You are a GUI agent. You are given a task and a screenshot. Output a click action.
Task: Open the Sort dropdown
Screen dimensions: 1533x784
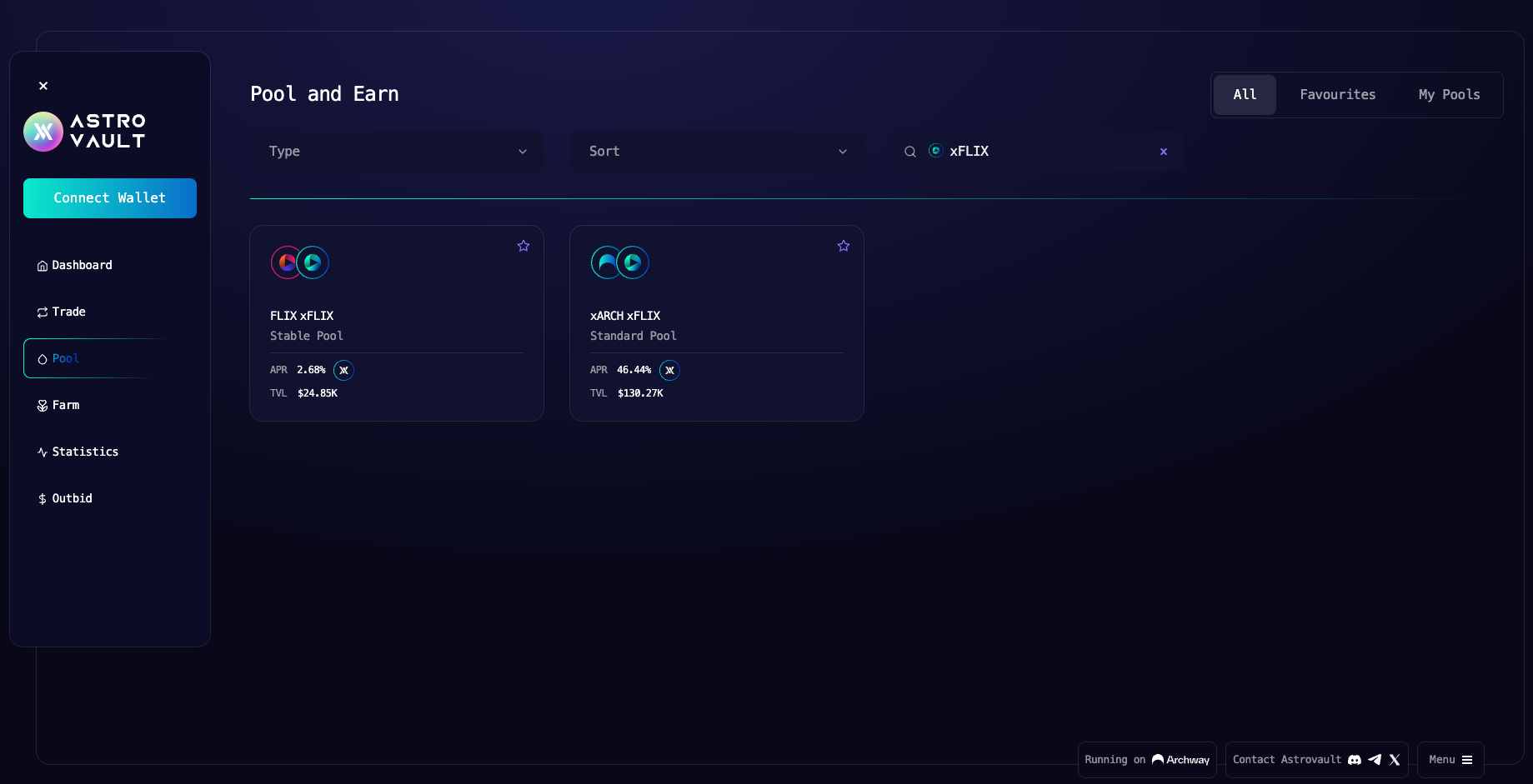click(717, 152)
